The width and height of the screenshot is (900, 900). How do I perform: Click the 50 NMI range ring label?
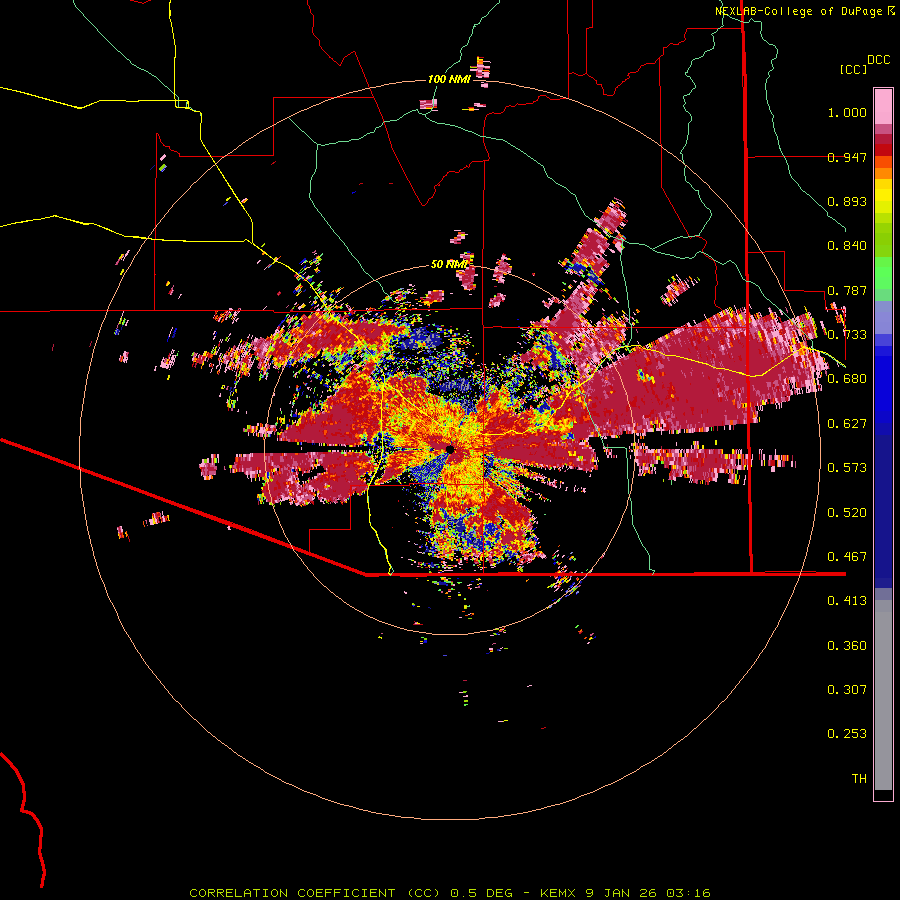pyautogui.click(x=449, y=265)
